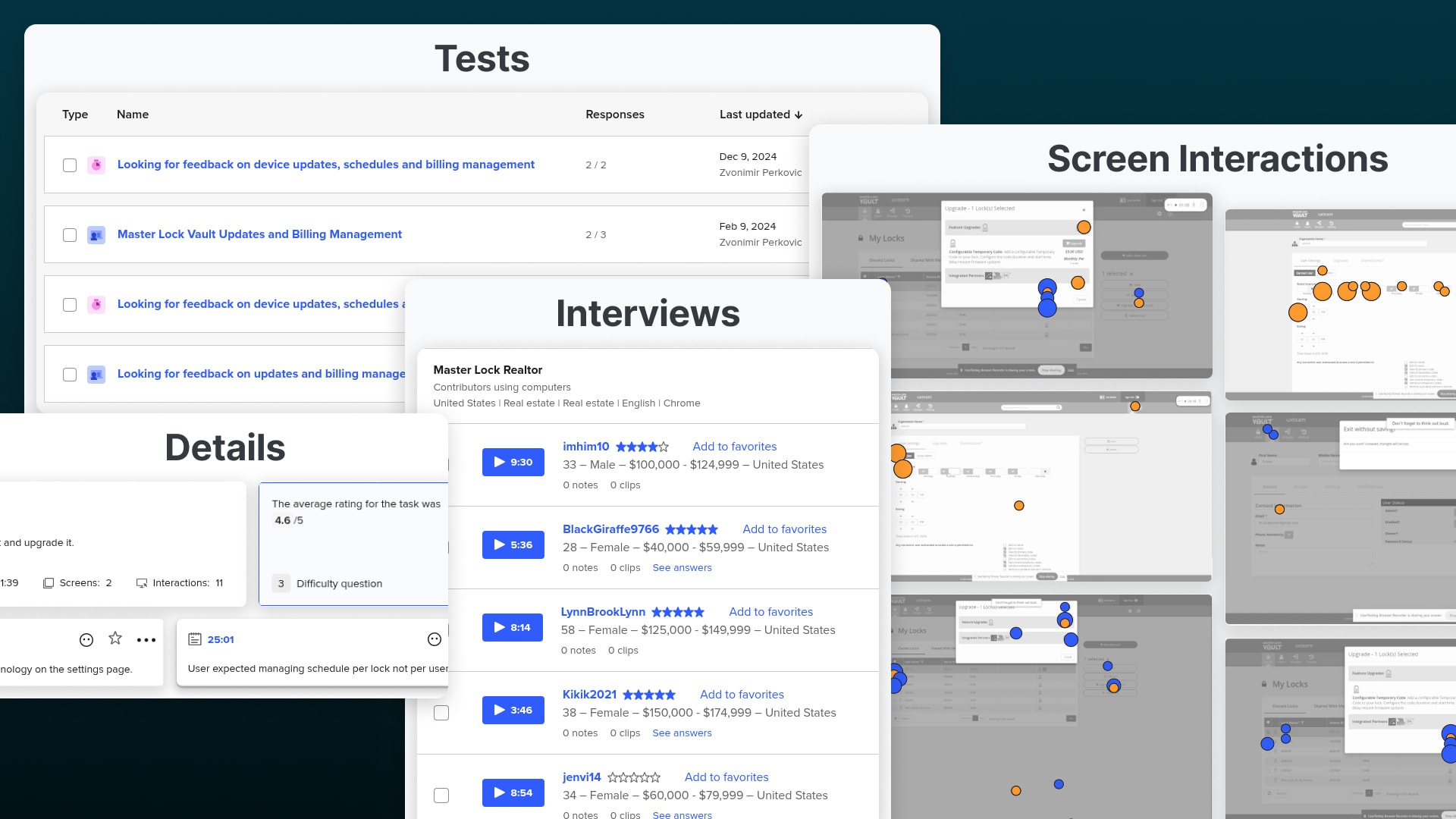The image size is (1456, 819).
Task: Play imhim10's 9:30 recording
Action: pyautogui.click(x=513, y=462)
